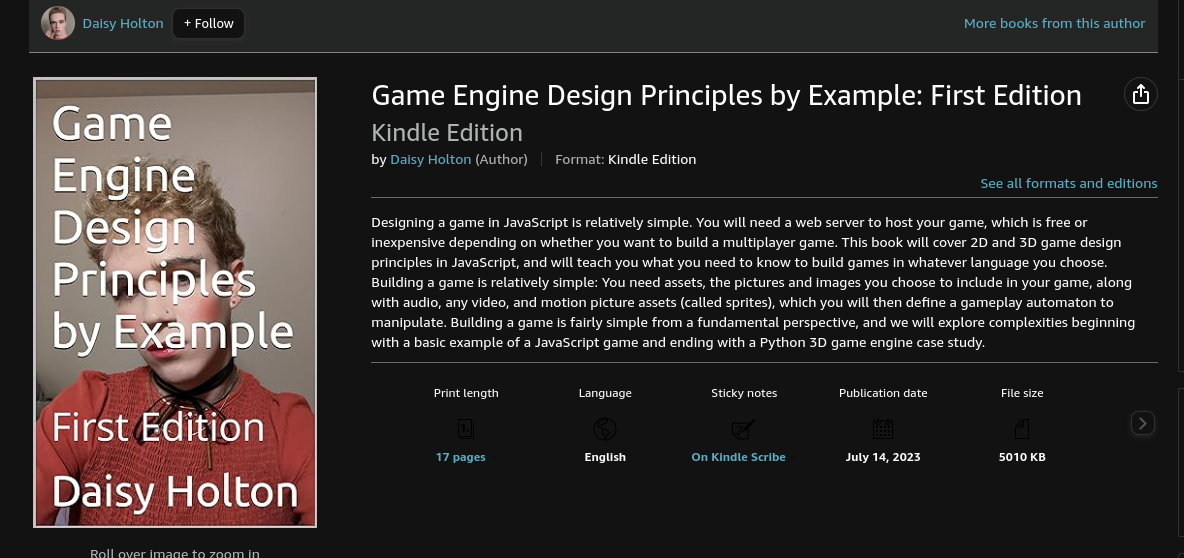The width and height of the screenshot is (1184, 558).
Task: Click the 5010 KB value
Action: 1022,457
